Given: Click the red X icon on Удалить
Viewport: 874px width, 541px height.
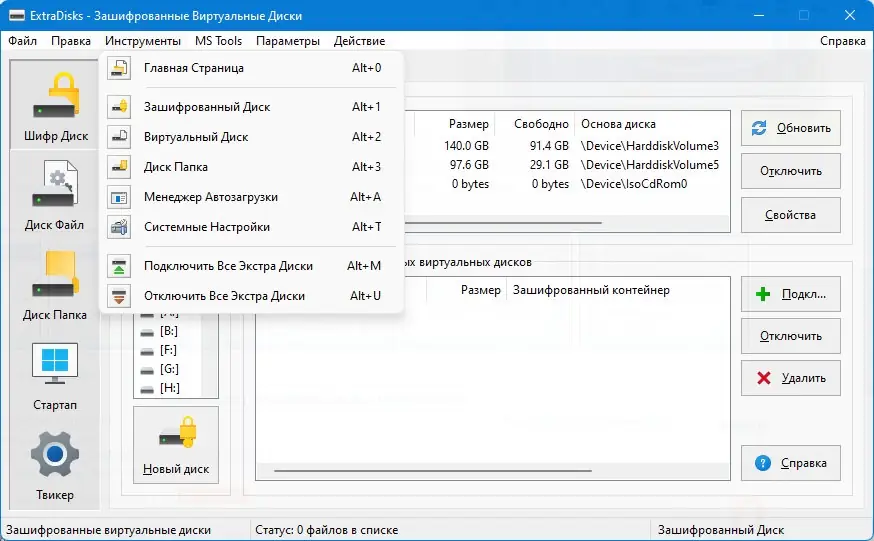Looking at the screenshot, I should click(764, 378).
